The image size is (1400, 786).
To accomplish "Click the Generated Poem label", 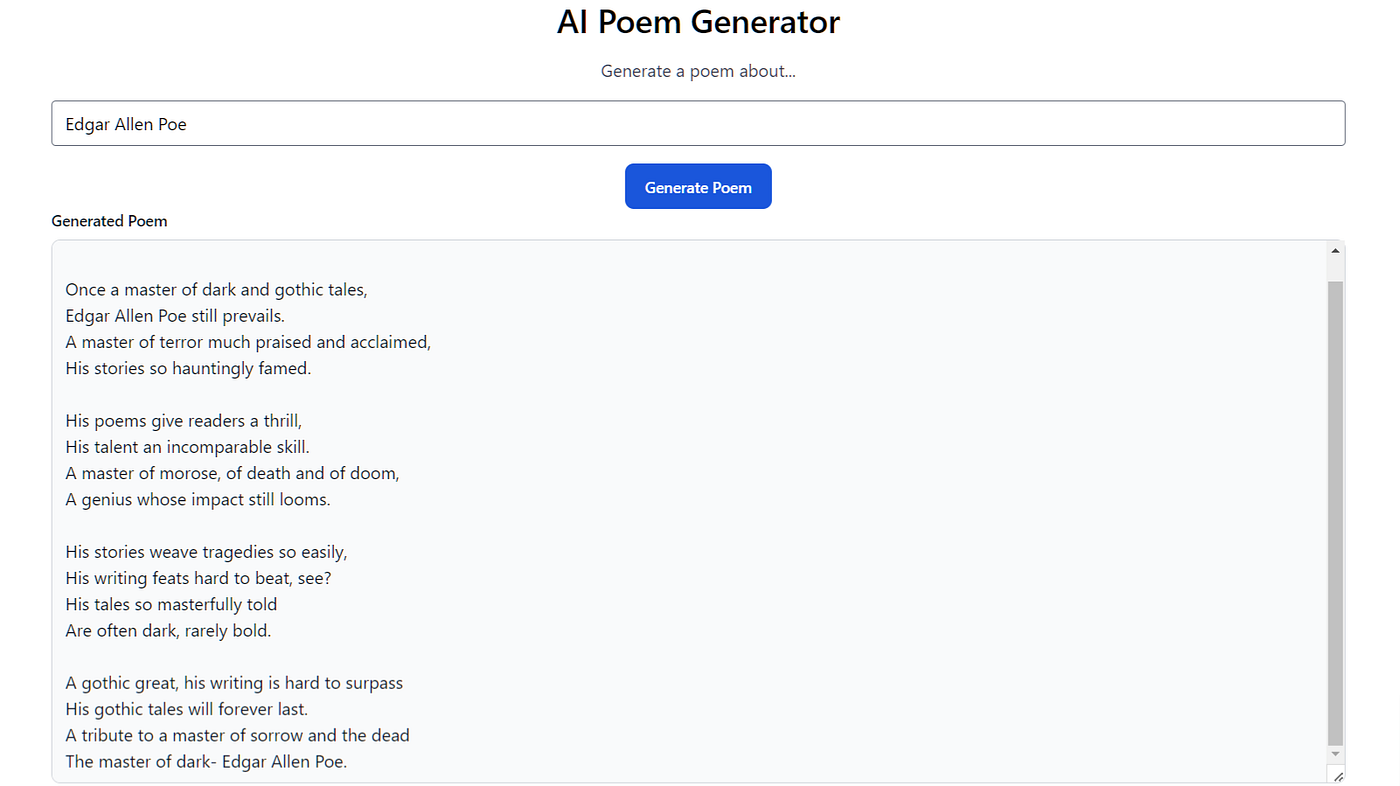I will click(109, 221).
